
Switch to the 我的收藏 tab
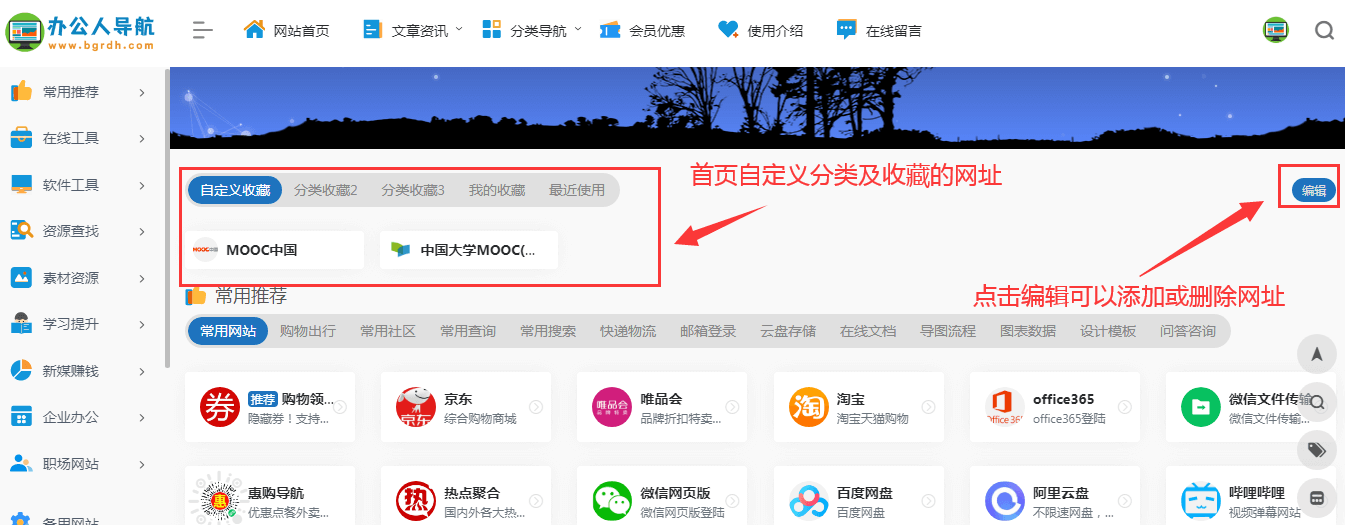[x=497, y=190]
